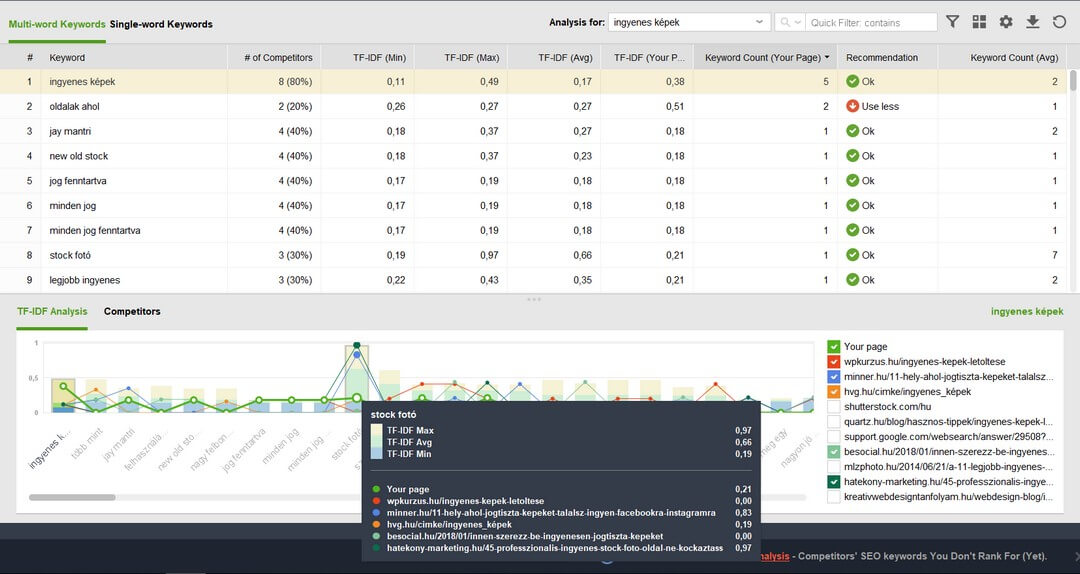The image size is (1080, 574).
Task: Click into the Quick Filter text field
Action: [870, 22]
